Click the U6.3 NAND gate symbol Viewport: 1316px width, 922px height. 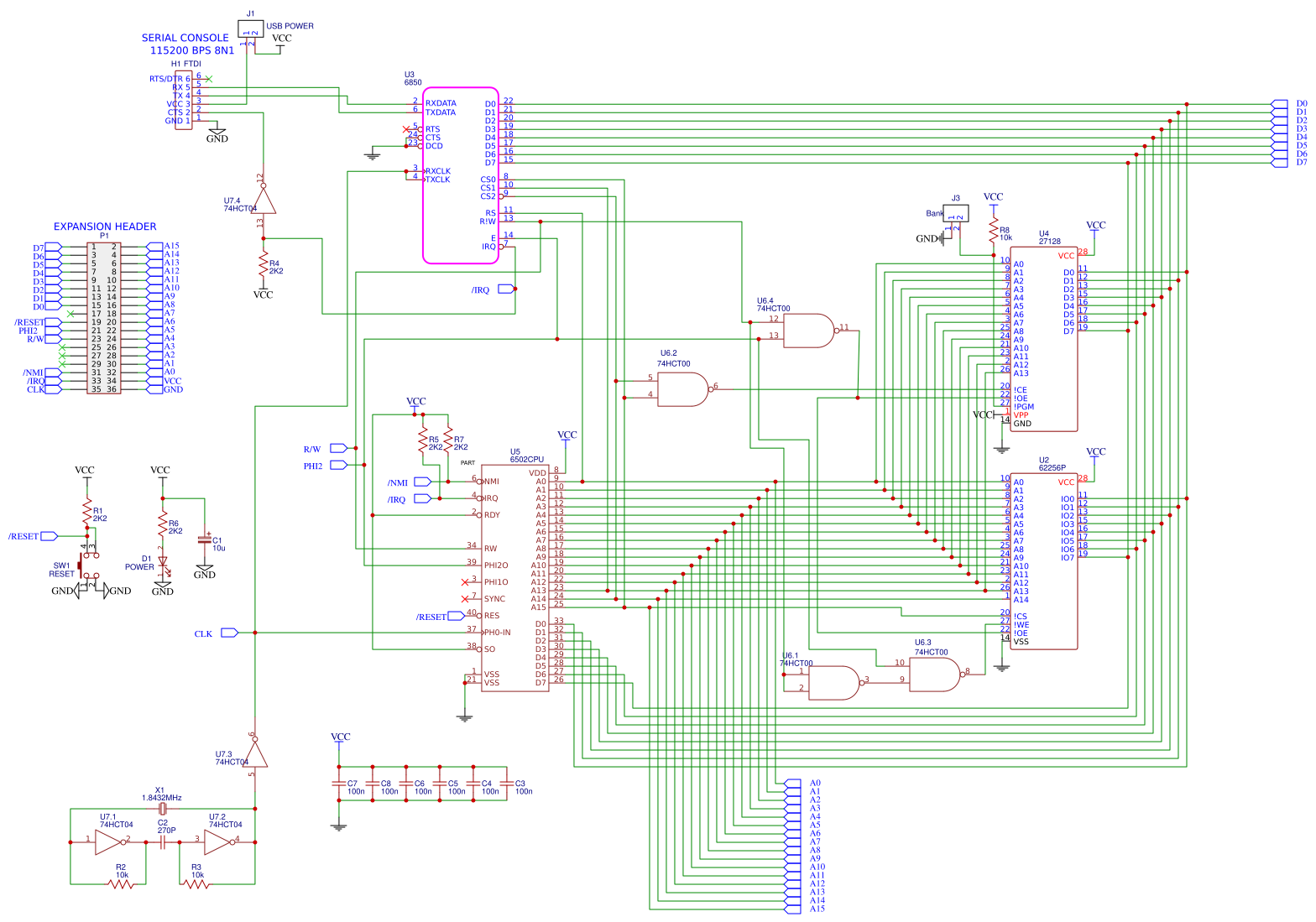tap(936, 675)
